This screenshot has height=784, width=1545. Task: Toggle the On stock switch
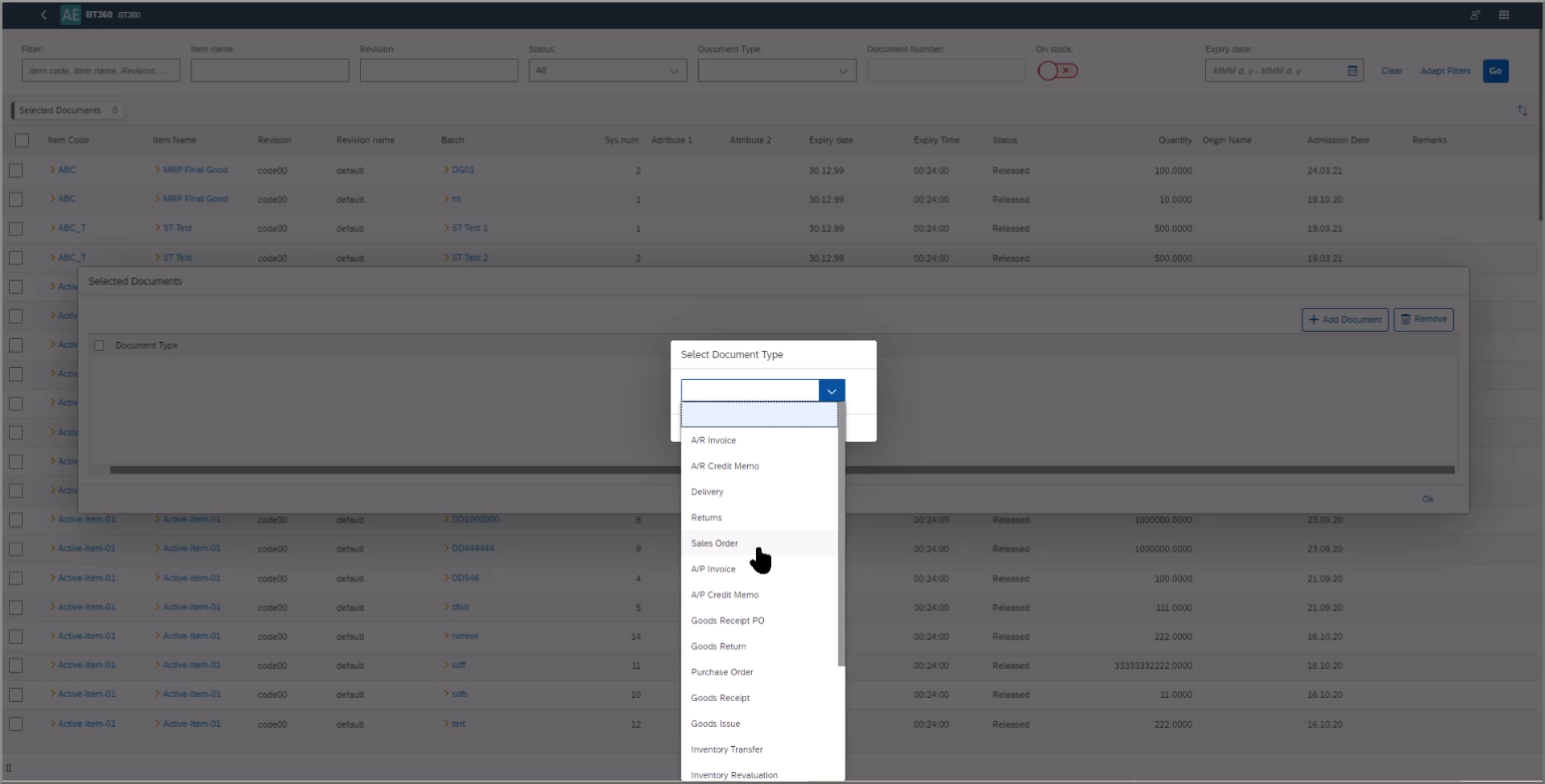coord(1057,71)
